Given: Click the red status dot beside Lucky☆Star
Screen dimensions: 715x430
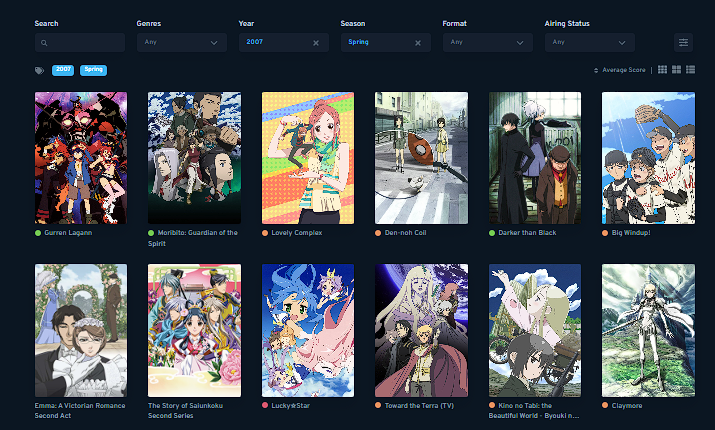Looking at the screenshot, I should pos(265,405).
